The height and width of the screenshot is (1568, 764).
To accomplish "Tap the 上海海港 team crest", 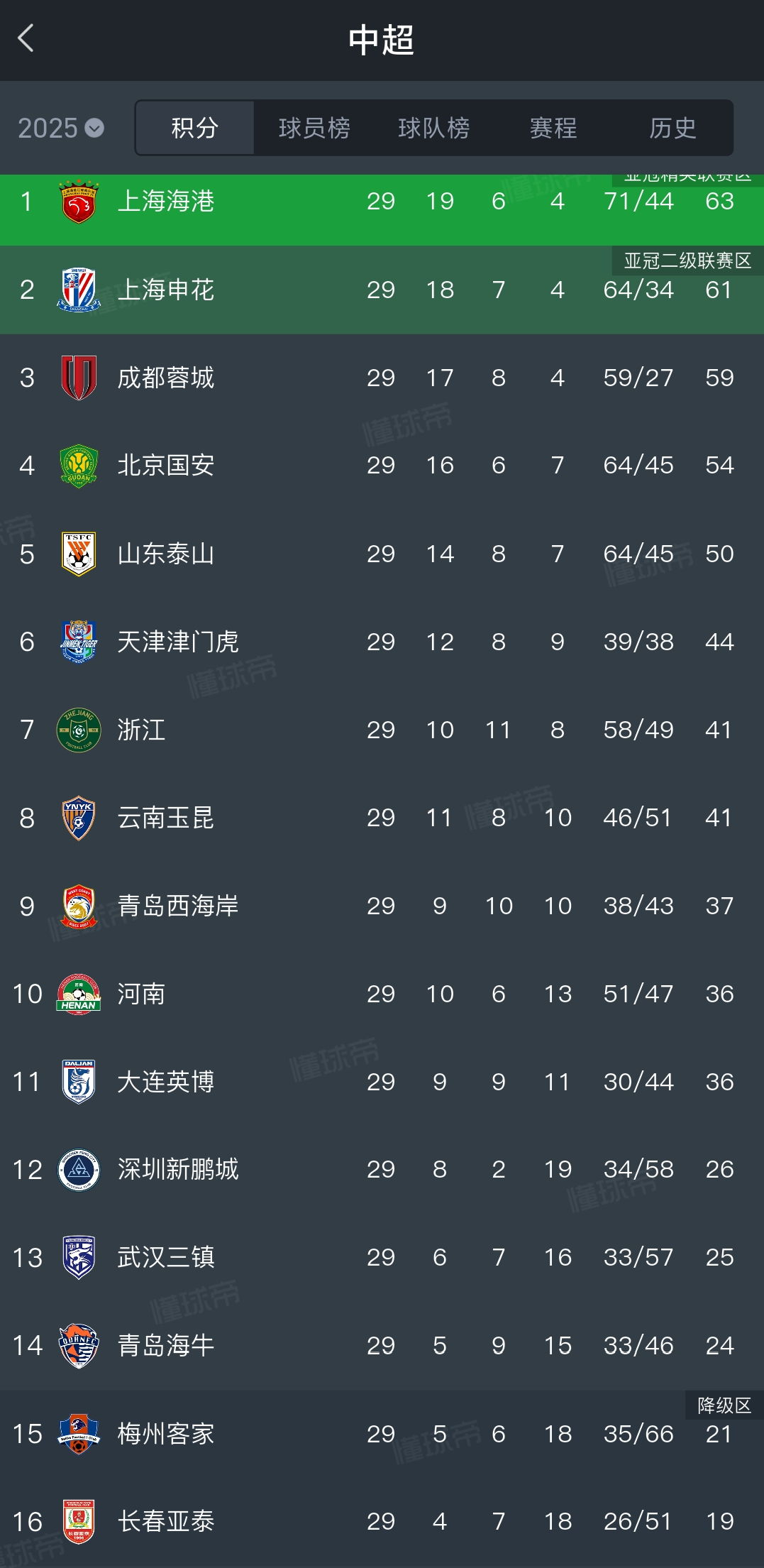I will coord(79,202).
